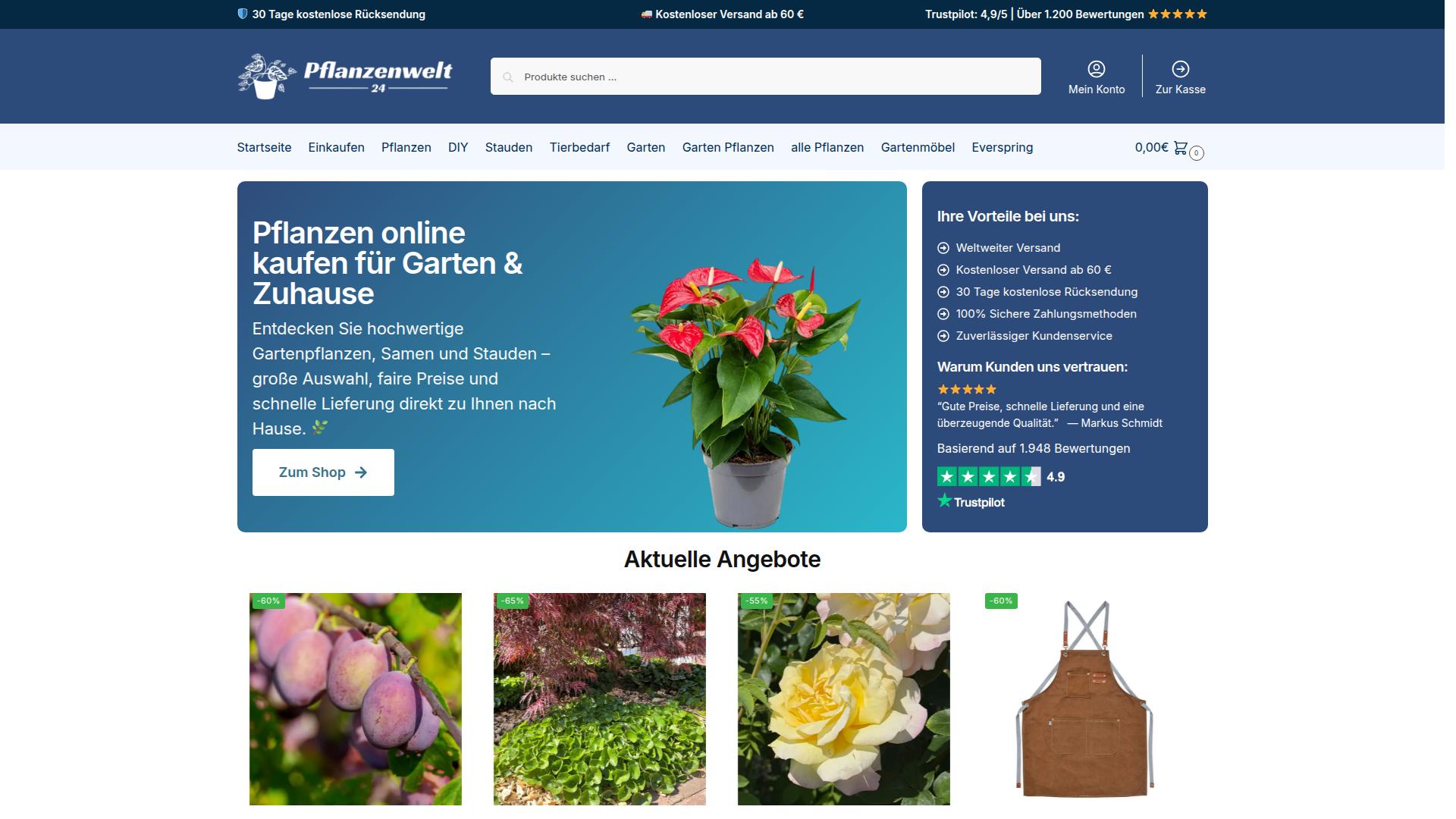Click the arrow icon beside Weltweiter Versand
Screen dimensions: 1456x819
pyautogui.click(x=943, y=248)
